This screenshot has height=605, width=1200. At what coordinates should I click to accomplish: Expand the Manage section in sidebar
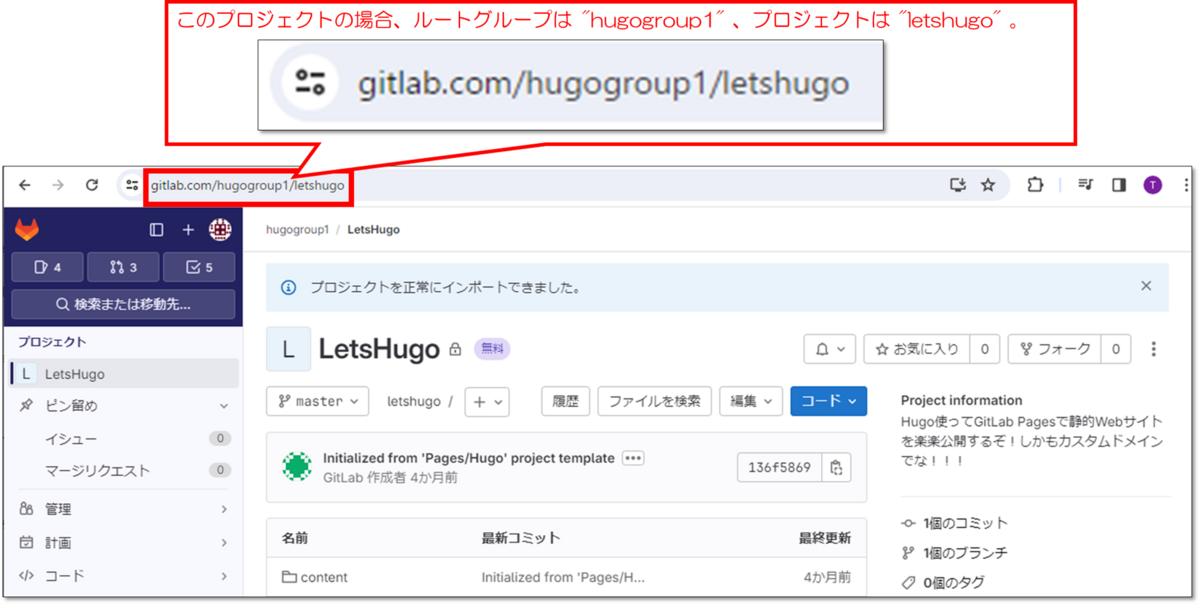(125, 509)
